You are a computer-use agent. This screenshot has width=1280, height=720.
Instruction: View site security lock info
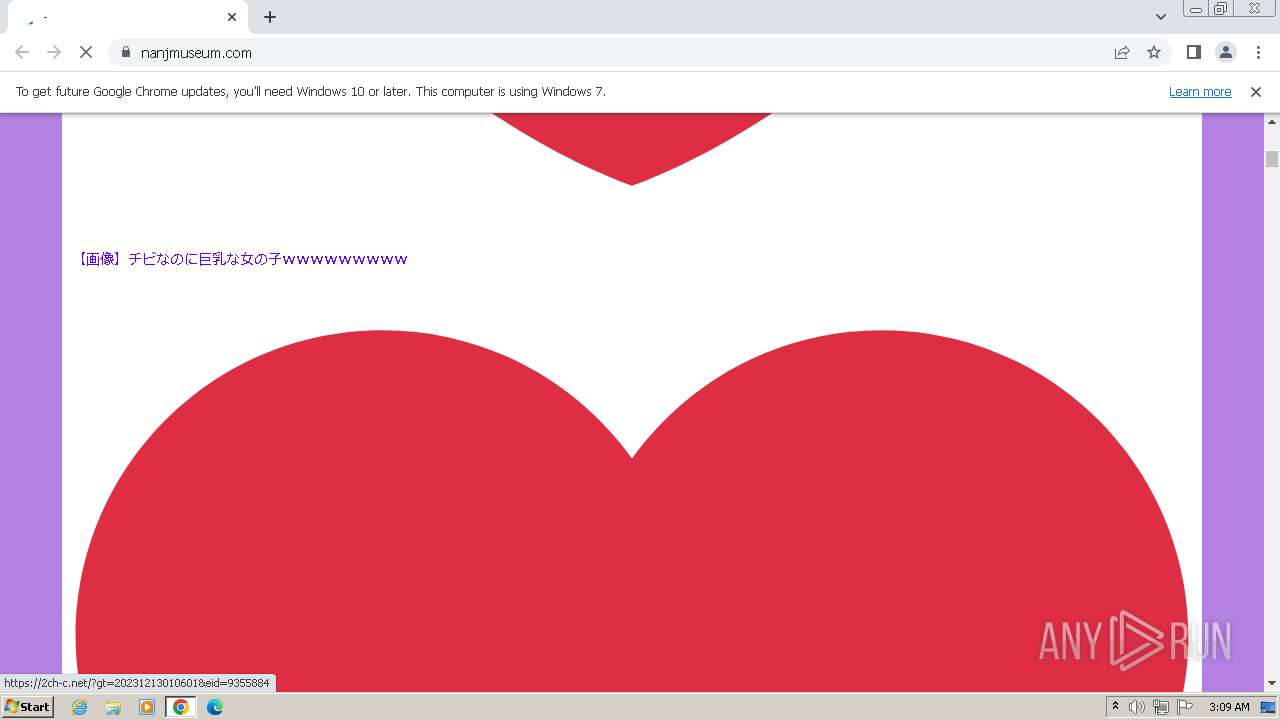125,52
